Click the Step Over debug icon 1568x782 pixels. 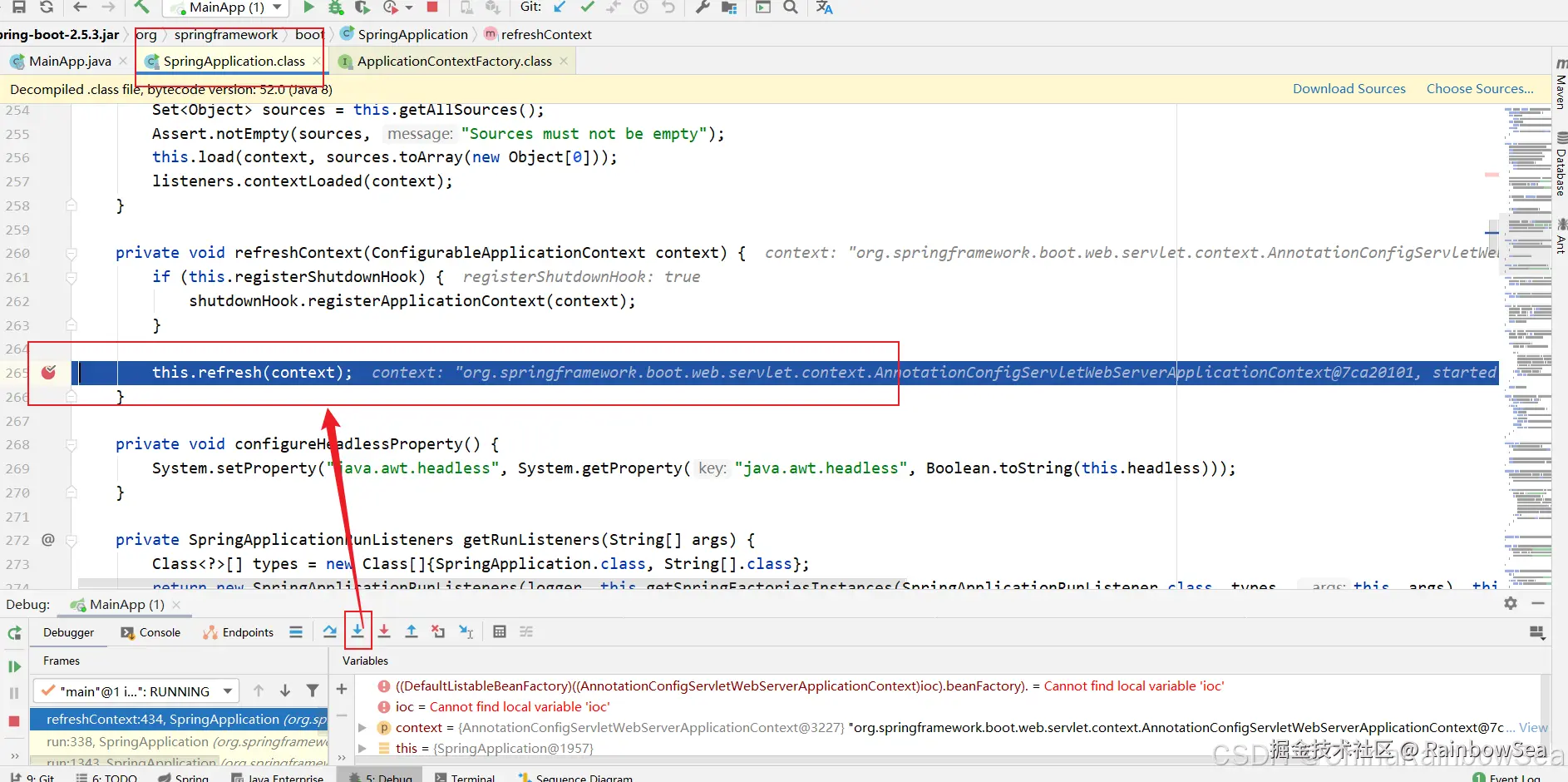pyautogui.click(x=330, y=632)
